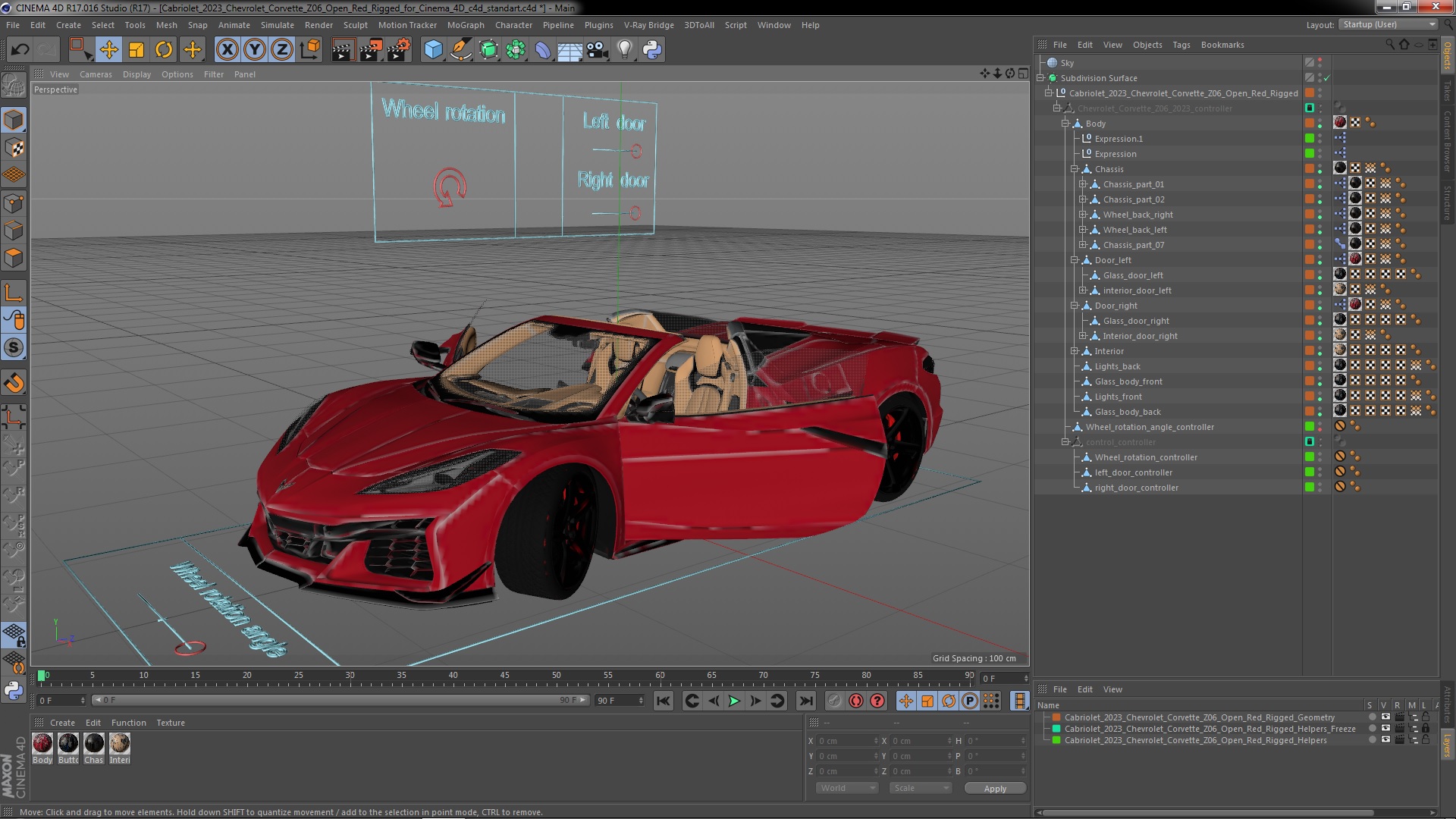Select the Texture mode checkered cube icon
The image size is (1456, 819).
tap(14, 148)
